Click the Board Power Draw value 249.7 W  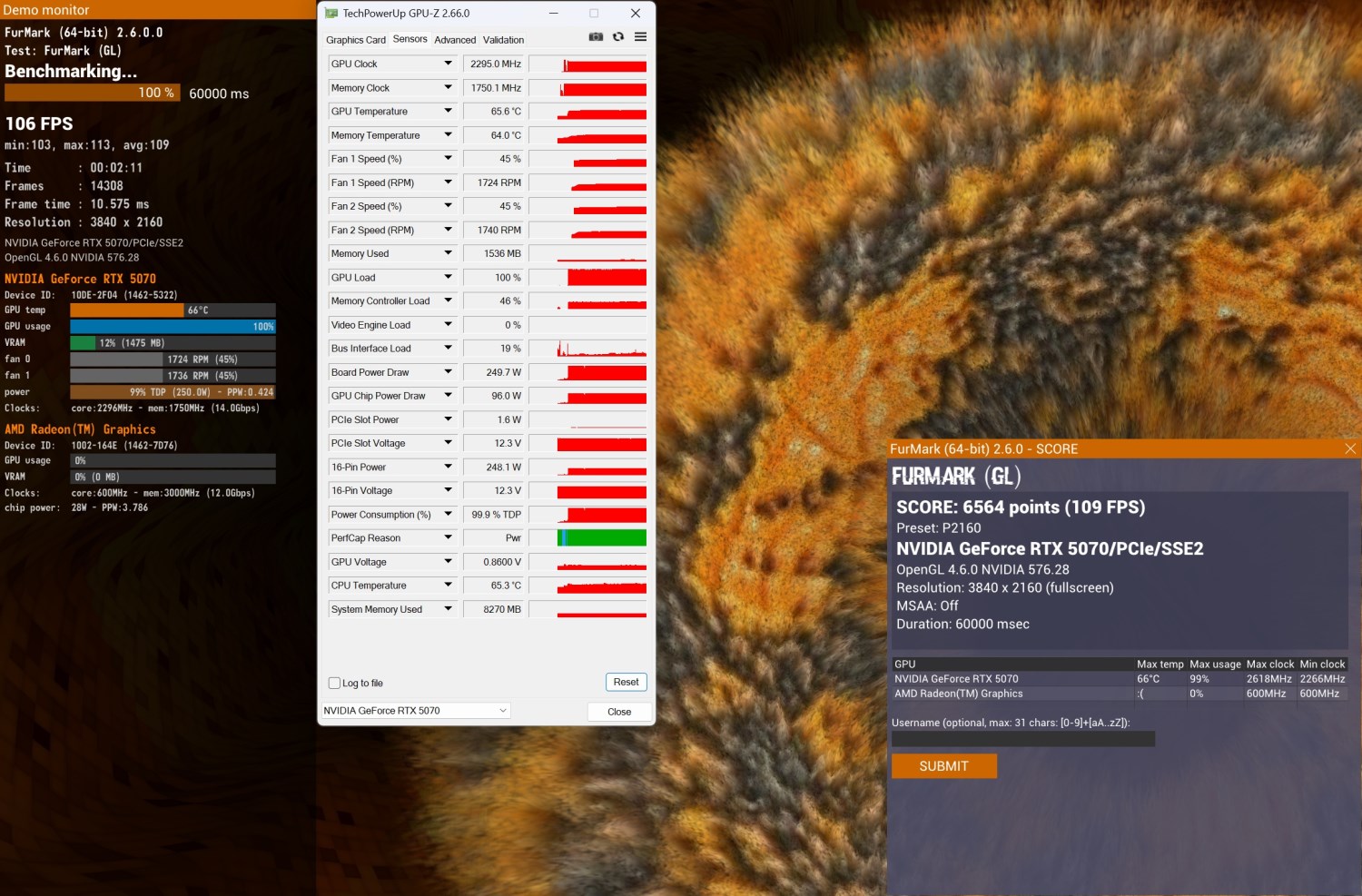point(495,372)
